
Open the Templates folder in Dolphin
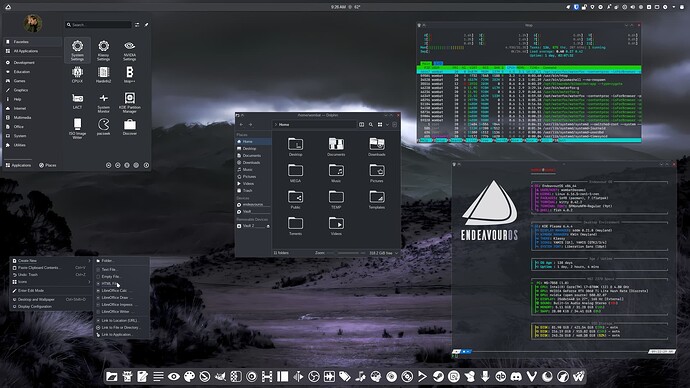tap(377, 200)
